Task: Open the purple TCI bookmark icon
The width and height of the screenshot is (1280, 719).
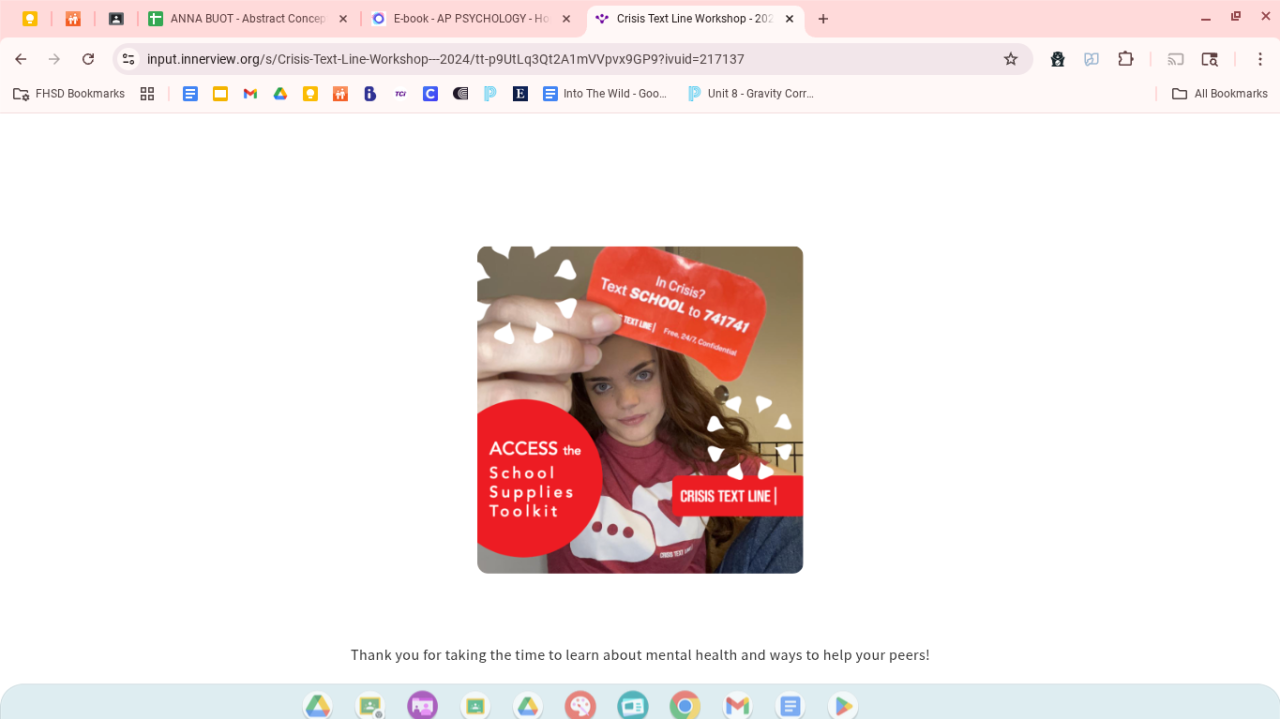Action: click(400, 94)
